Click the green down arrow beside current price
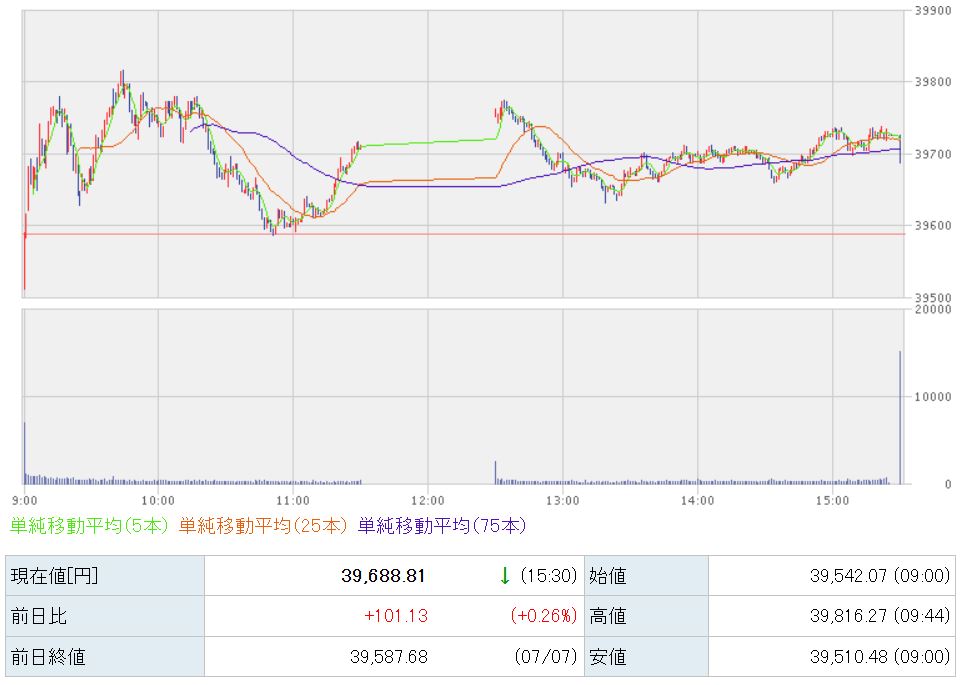Viewport: 963px width, 685px height. (505, 576)
